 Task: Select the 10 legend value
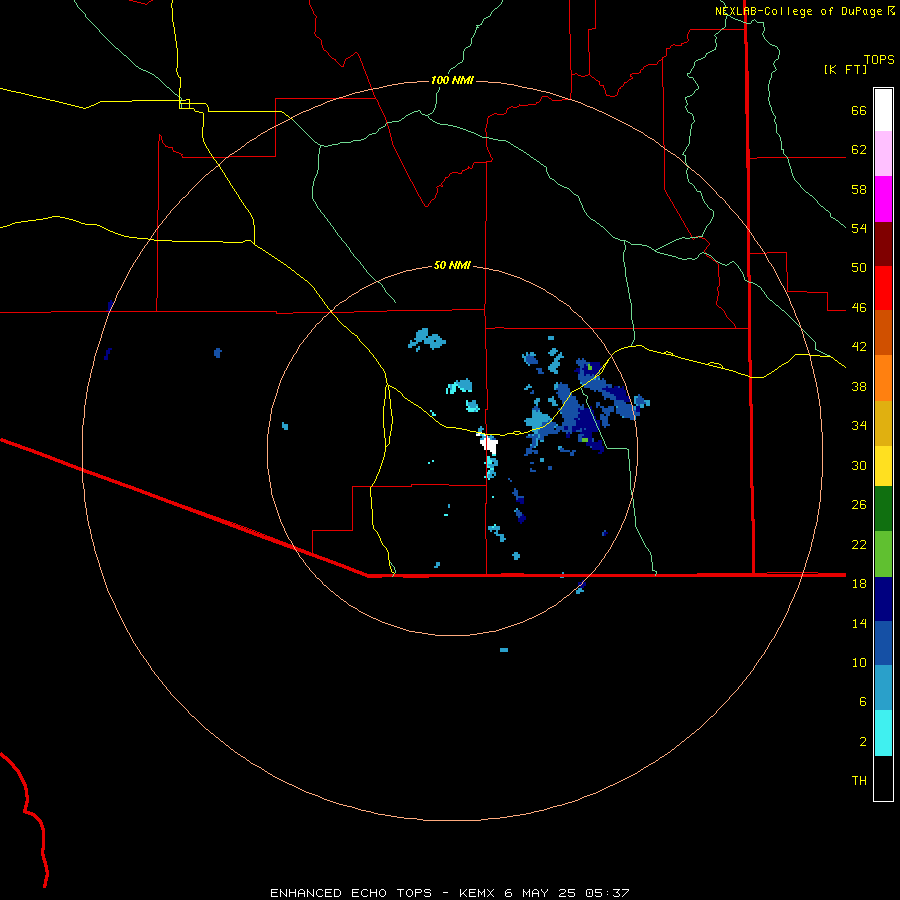pyautogui.click(x=859, y=662)
